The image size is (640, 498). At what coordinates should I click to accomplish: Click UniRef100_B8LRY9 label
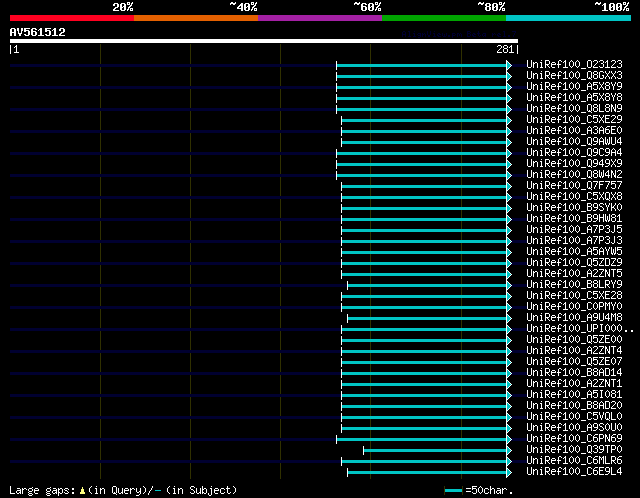click(574, 285)
